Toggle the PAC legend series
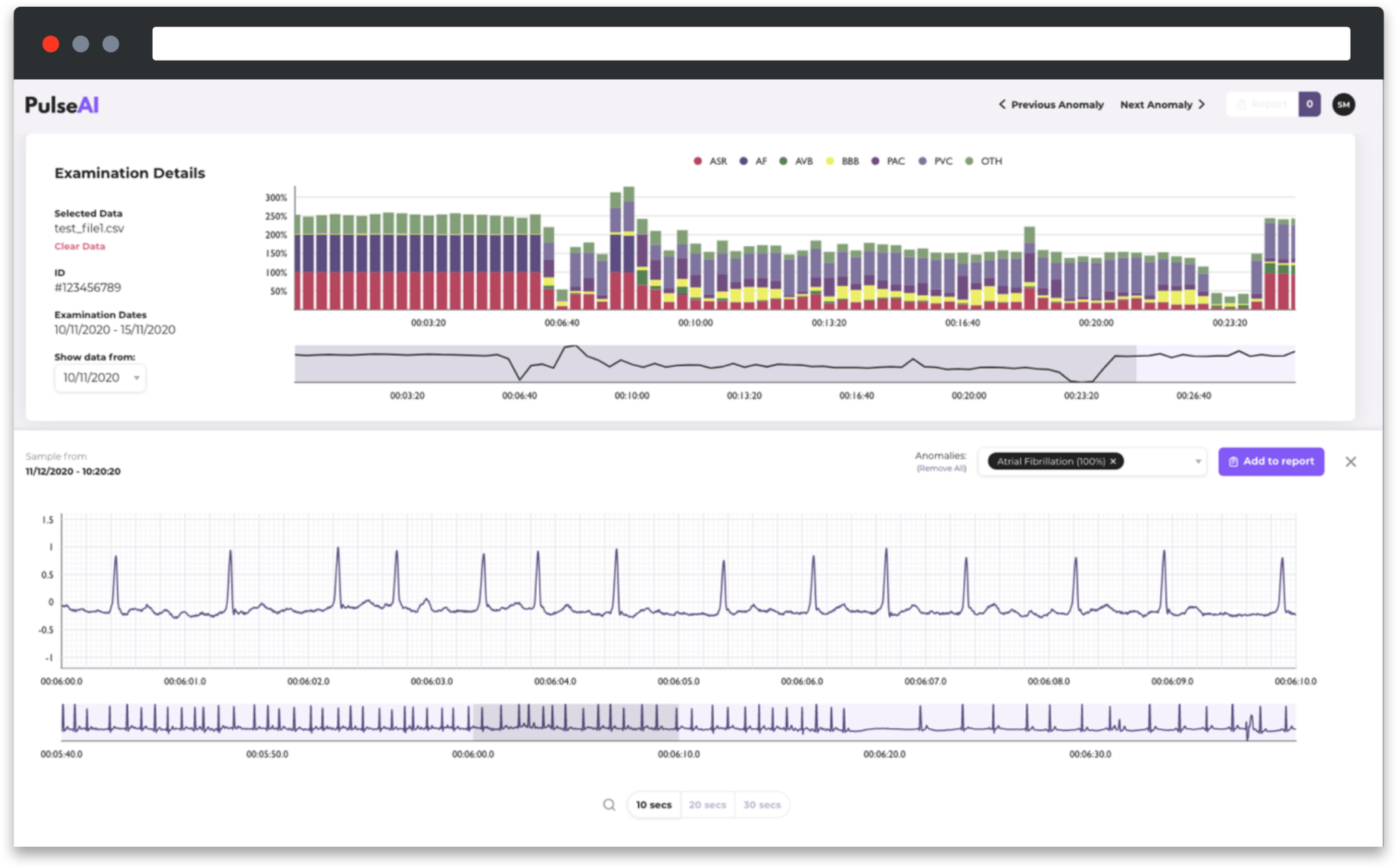This screenshot has width=1397, height=868. [x=888, y=161]
